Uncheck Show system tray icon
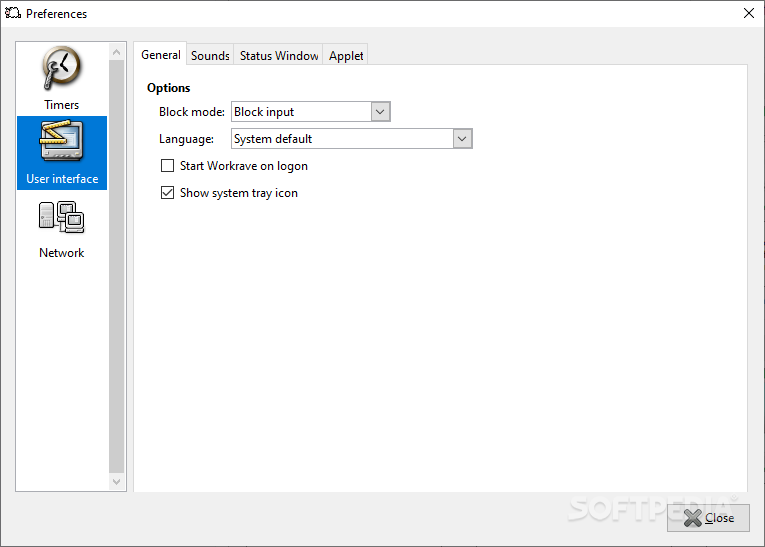 click(x=167, y=193)
